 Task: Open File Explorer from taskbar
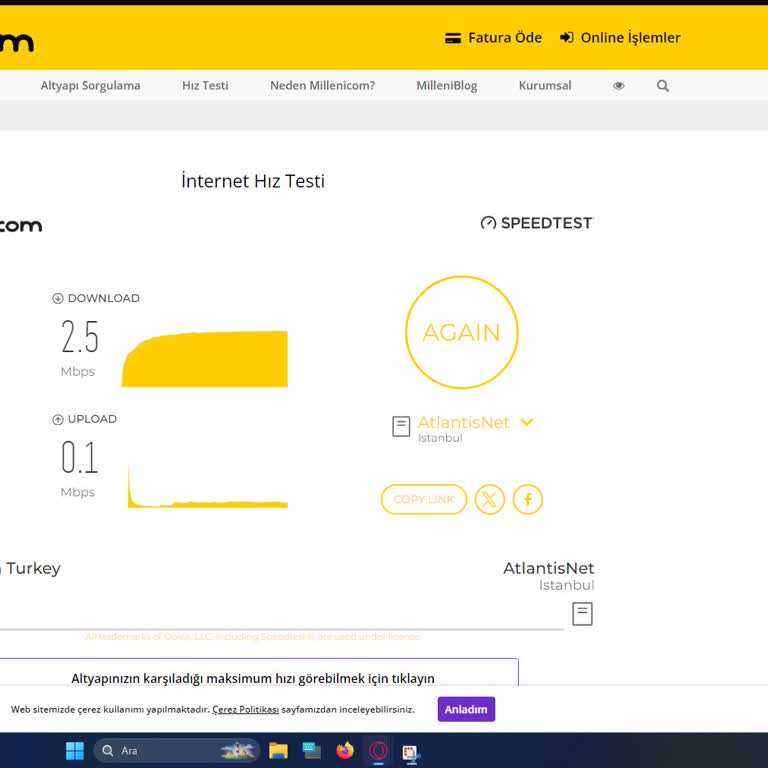click(278, 750)
